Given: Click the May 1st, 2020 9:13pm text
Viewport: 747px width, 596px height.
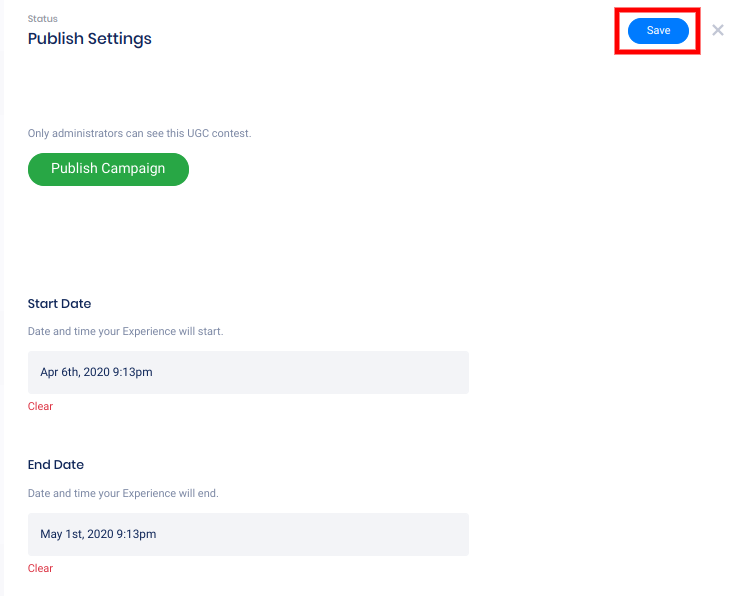Looking at the screenshot, I should (98, 534).
